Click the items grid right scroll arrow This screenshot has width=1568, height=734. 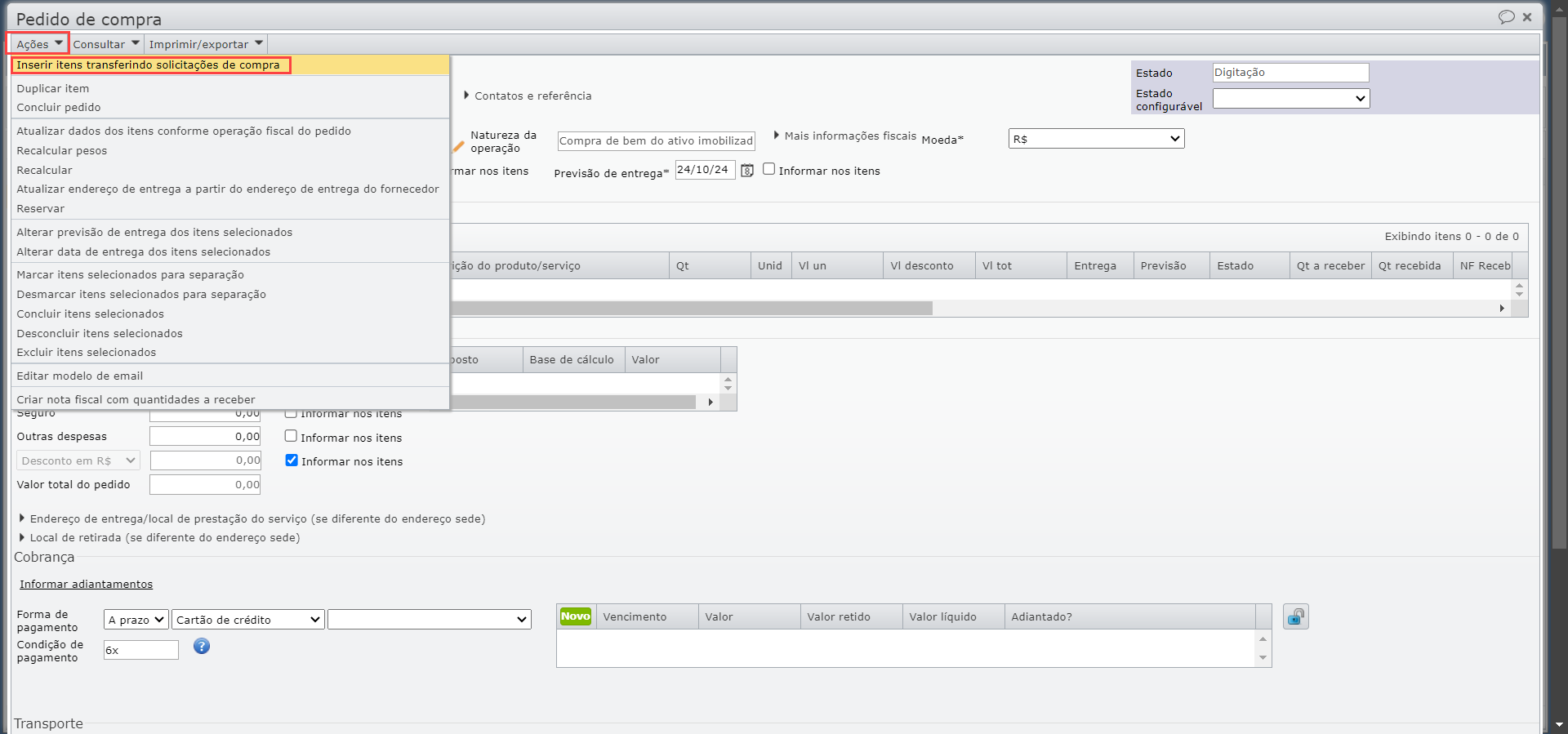point(1502,308)
